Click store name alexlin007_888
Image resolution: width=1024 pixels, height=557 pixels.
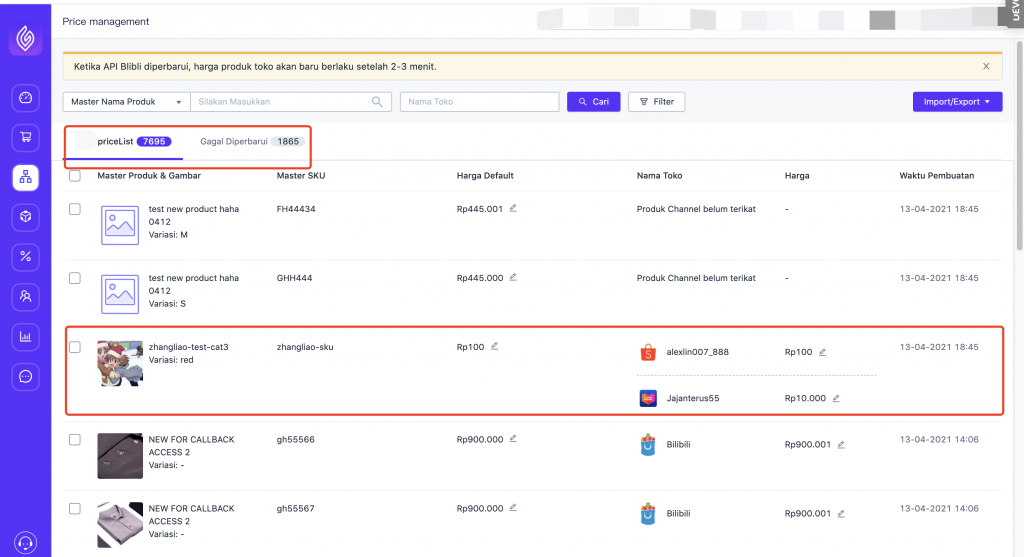point(697,352)
